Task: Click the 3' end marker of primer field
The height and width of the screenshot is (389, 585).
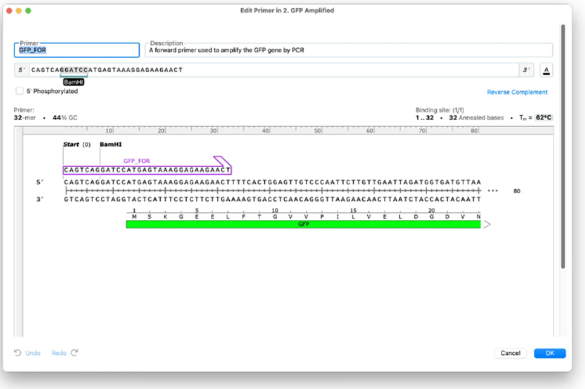Action: point(526,70)
